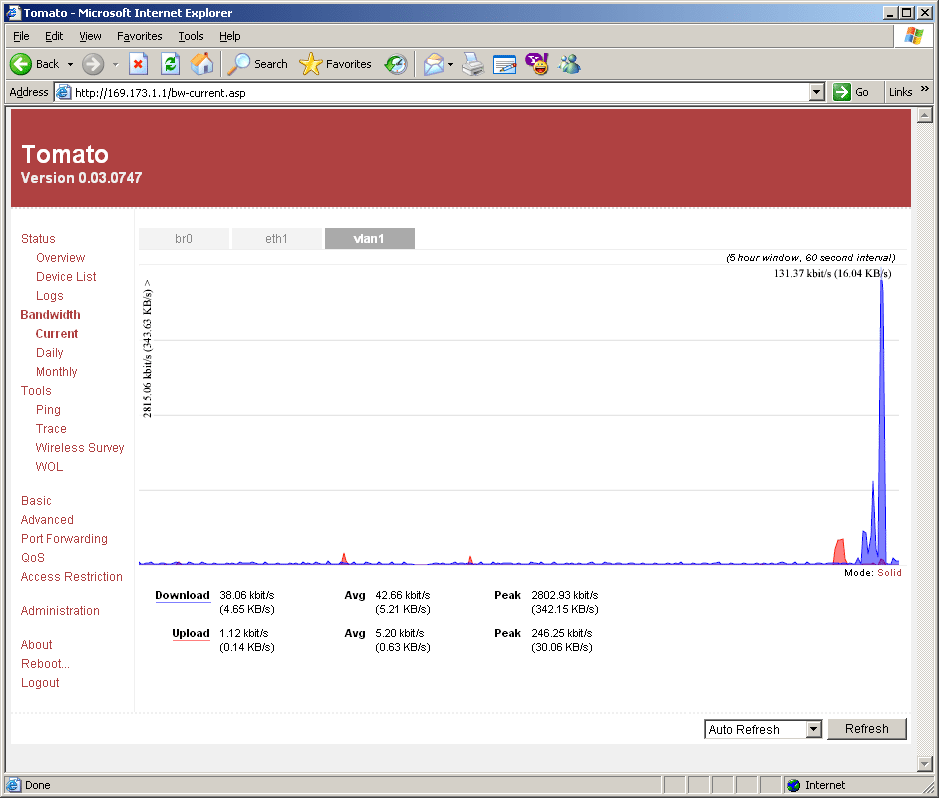Screen dimensions: 939x798
Task: Click Reboot... link
Action: click(x=46, y=664)
